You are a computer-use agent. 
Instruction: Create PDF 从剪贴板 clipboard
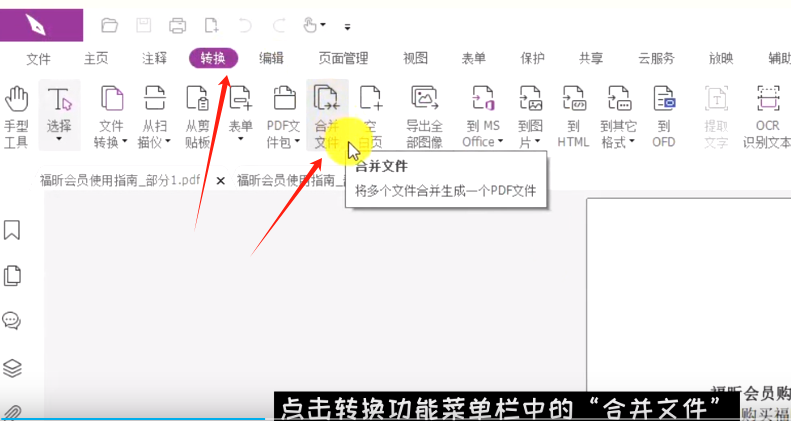pos(197,116)
